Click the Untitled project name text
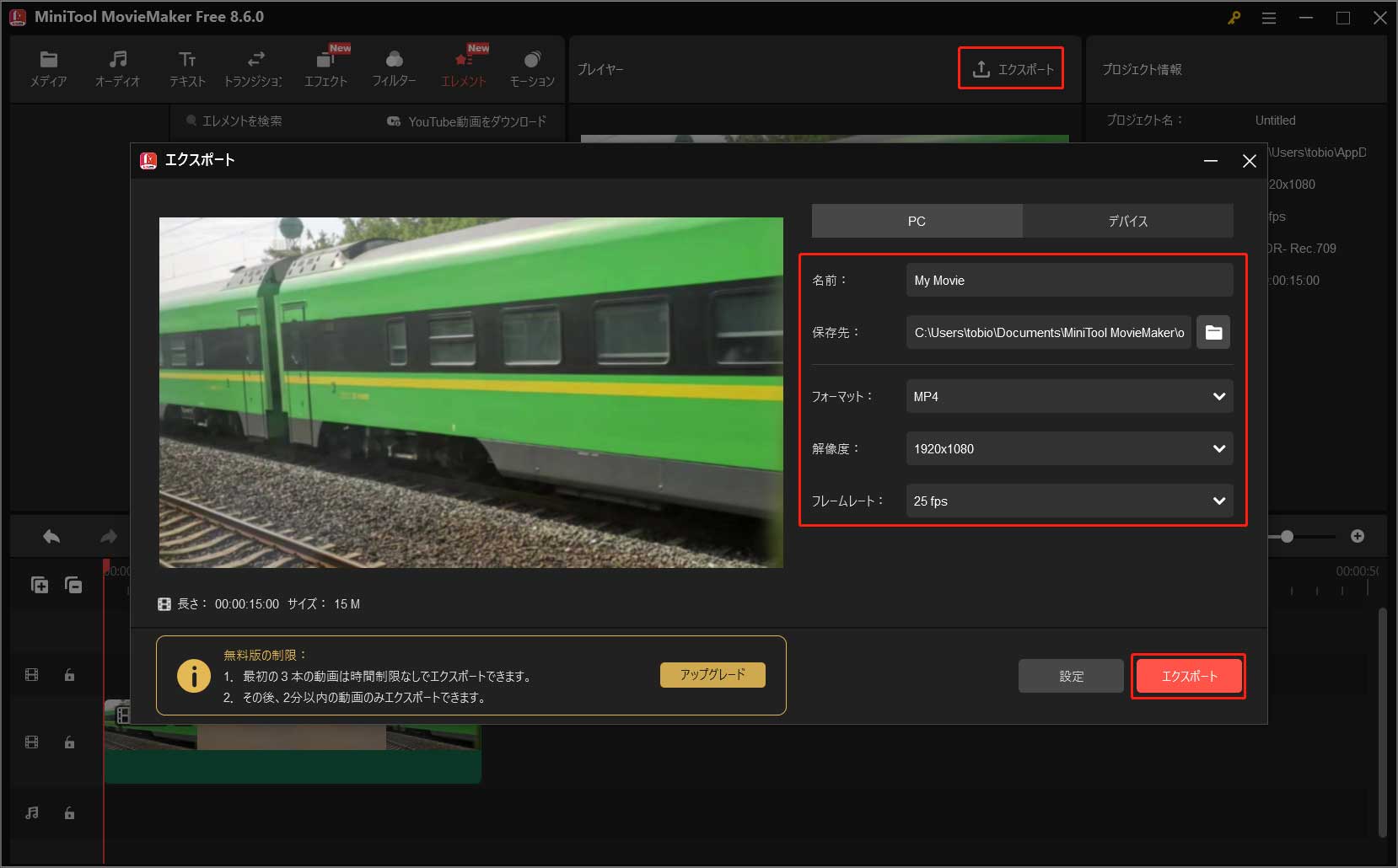1398x868 pixels. [x=1275, y=121]
